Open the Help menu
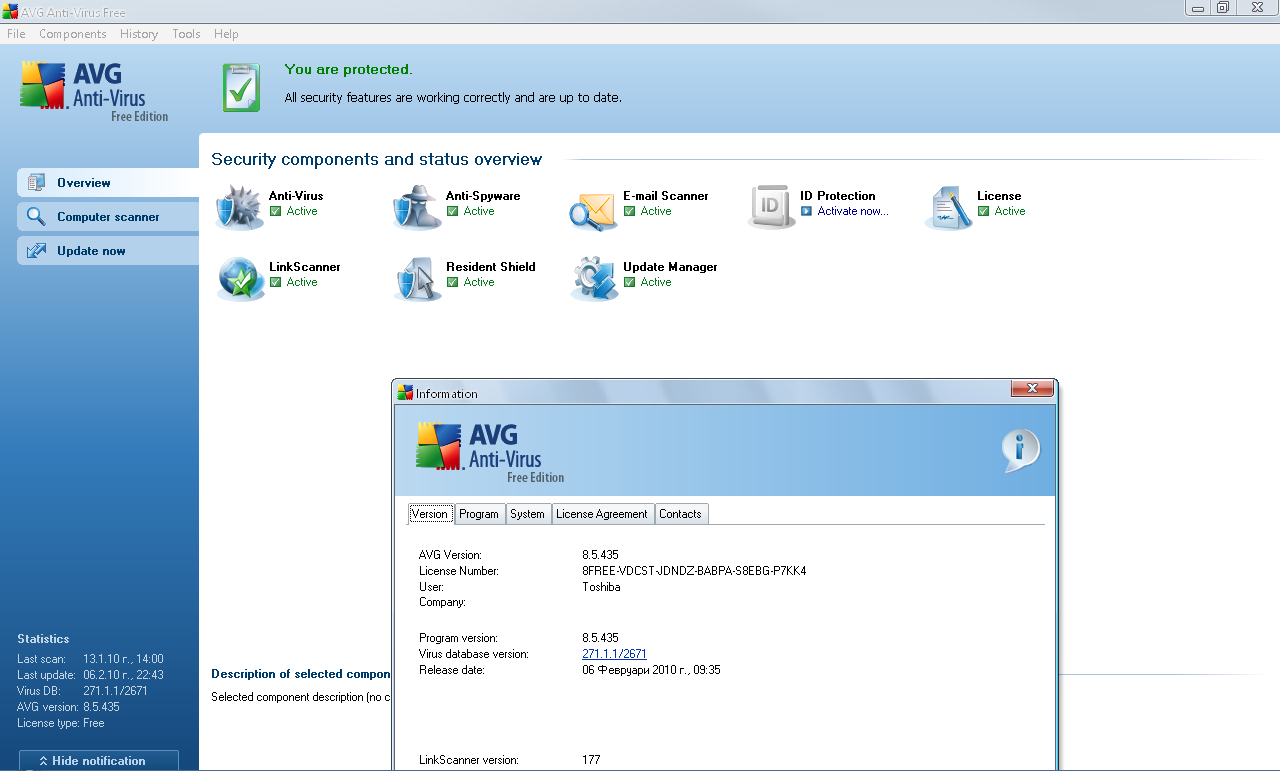Screen dimensions: 1280x771 (226, 34)
